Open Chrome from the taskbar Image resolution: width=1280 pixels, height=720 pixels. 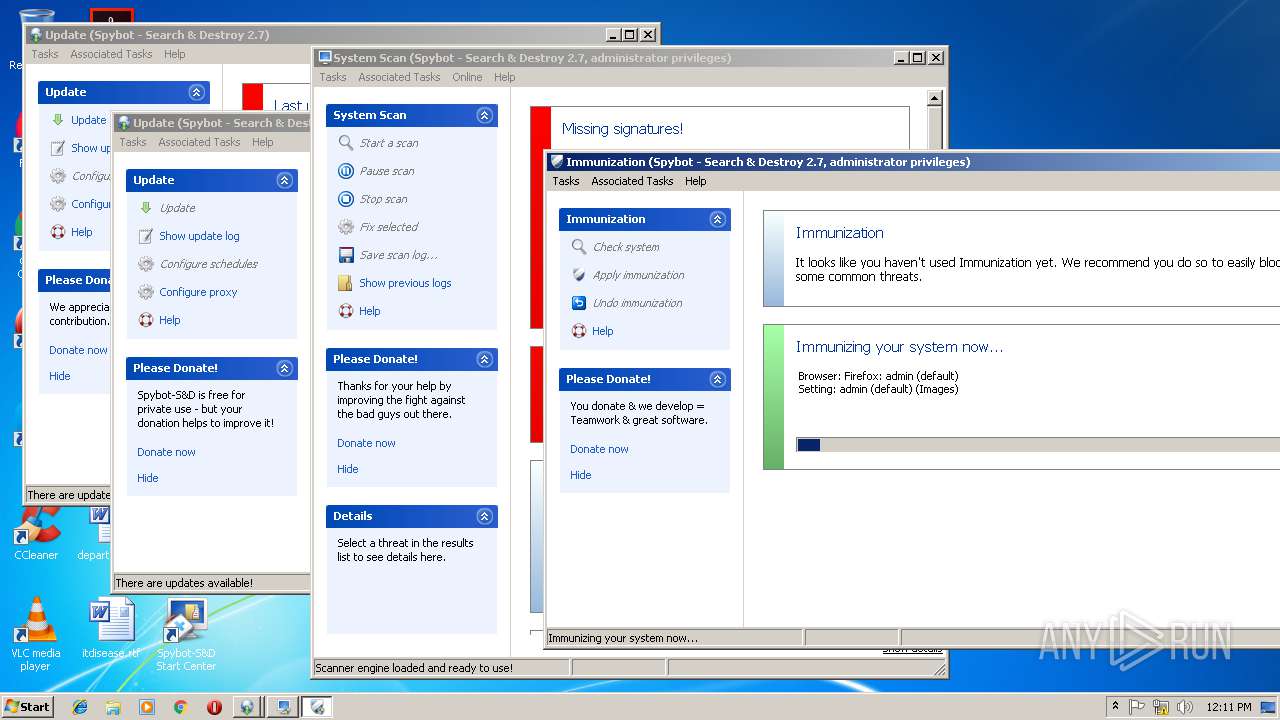[180, 707]
